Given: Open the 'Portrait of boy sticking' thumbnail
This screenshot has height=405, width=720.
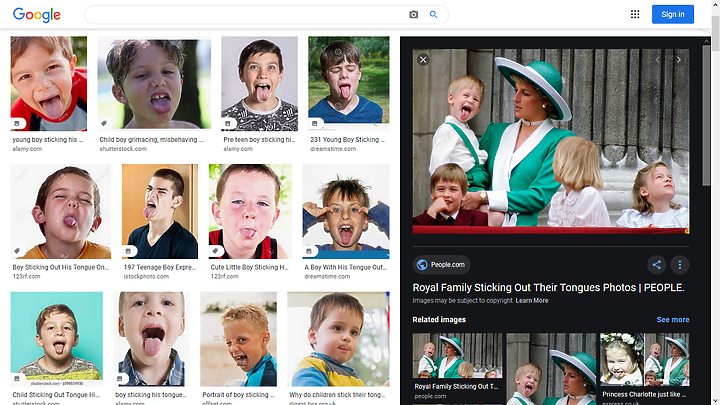Looking at the screenshot, I should coord(238,339).
